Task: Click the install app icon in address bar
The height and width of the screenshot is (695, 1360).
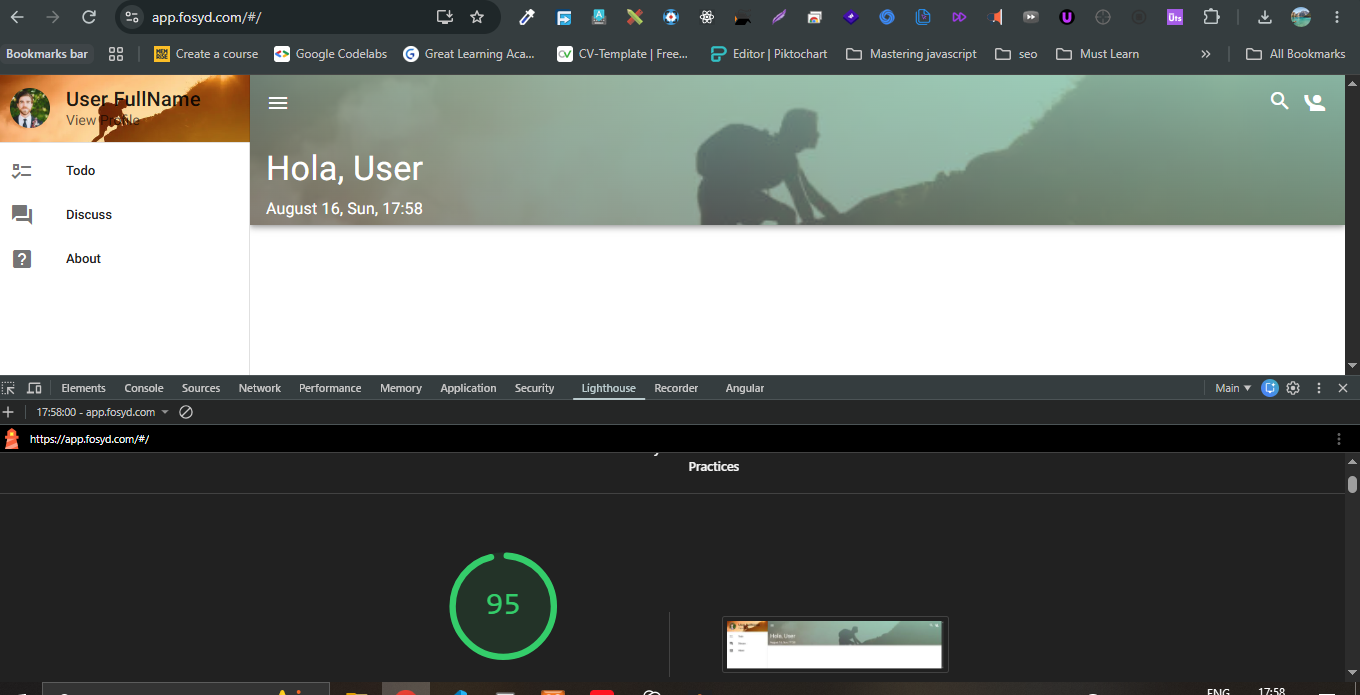Action: 445,17
